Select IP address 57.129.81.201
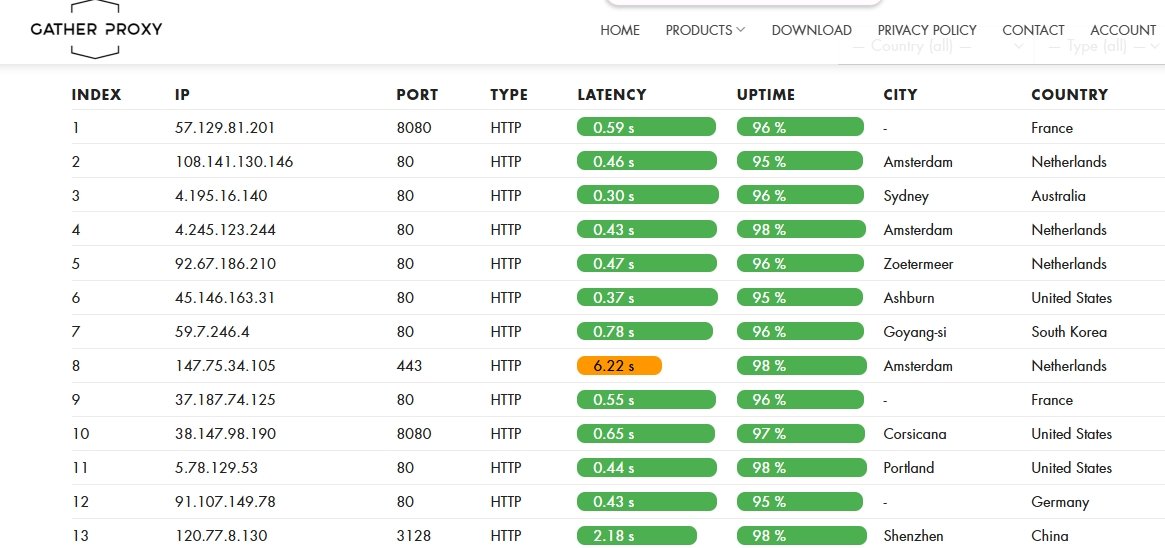Screen dimensions: 1165x548 [x=225, y=128]
